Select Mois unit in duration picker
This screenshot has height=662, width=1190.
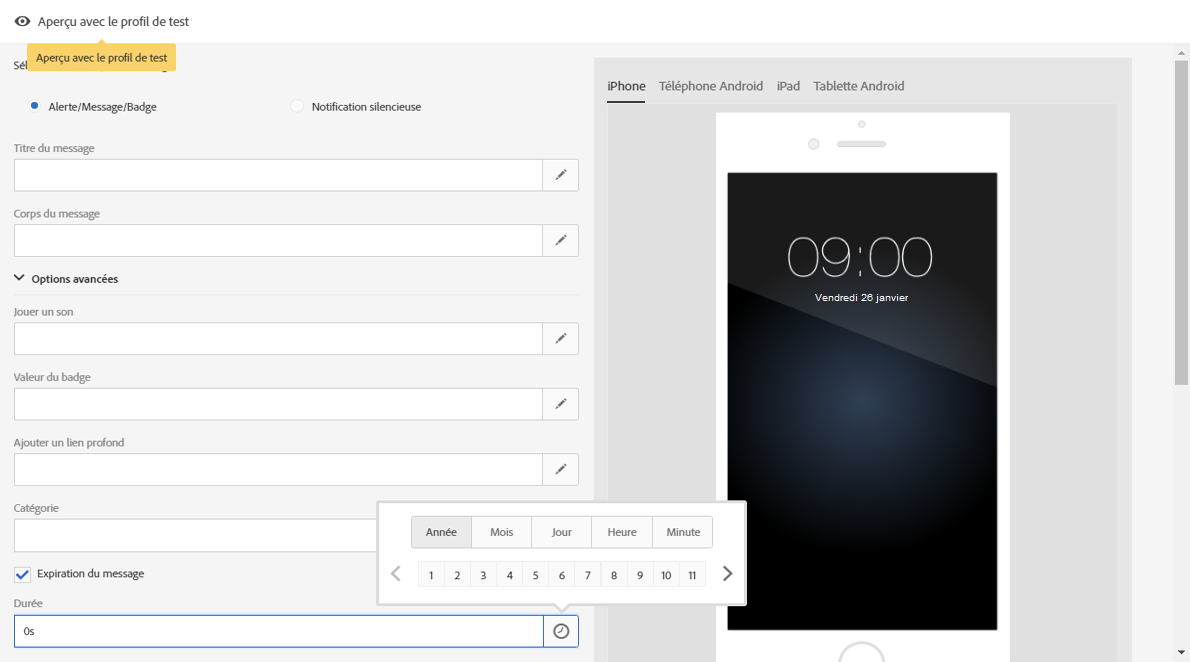(502, 532)
